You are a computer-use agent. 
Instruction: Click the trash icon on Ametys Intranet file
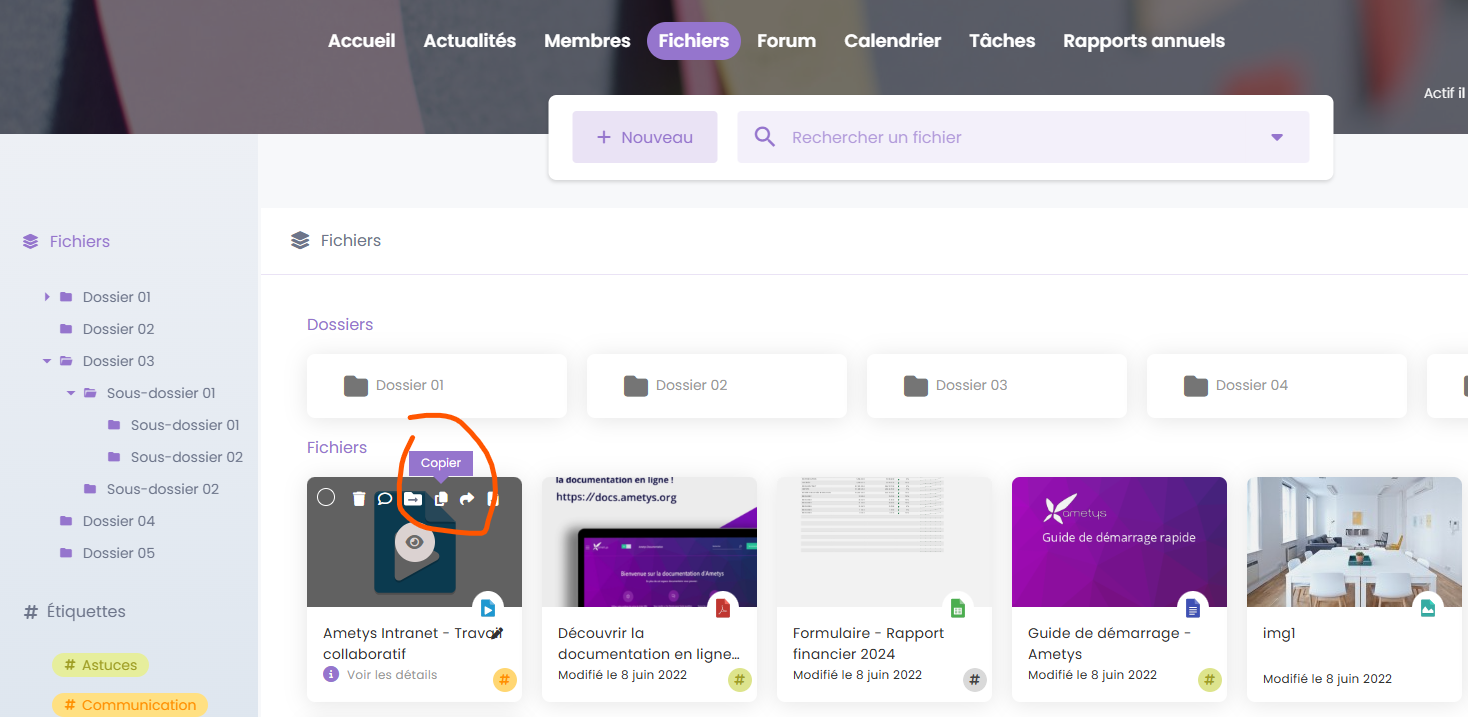[x=359, y=498]
